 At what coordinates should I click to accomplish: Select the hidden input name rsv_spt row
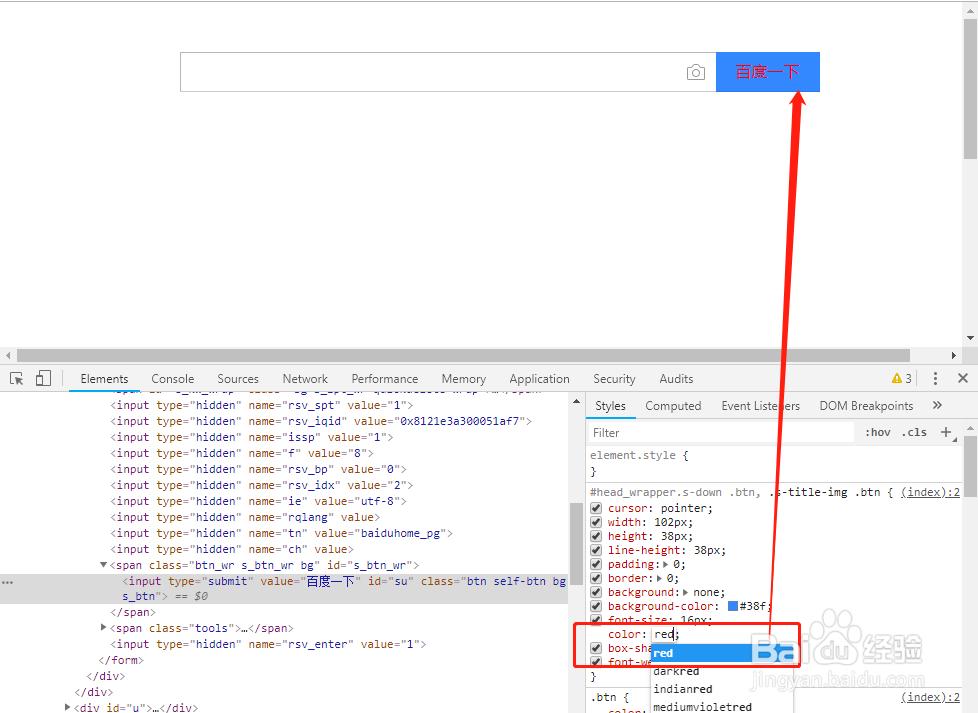[x=261, y=405]
